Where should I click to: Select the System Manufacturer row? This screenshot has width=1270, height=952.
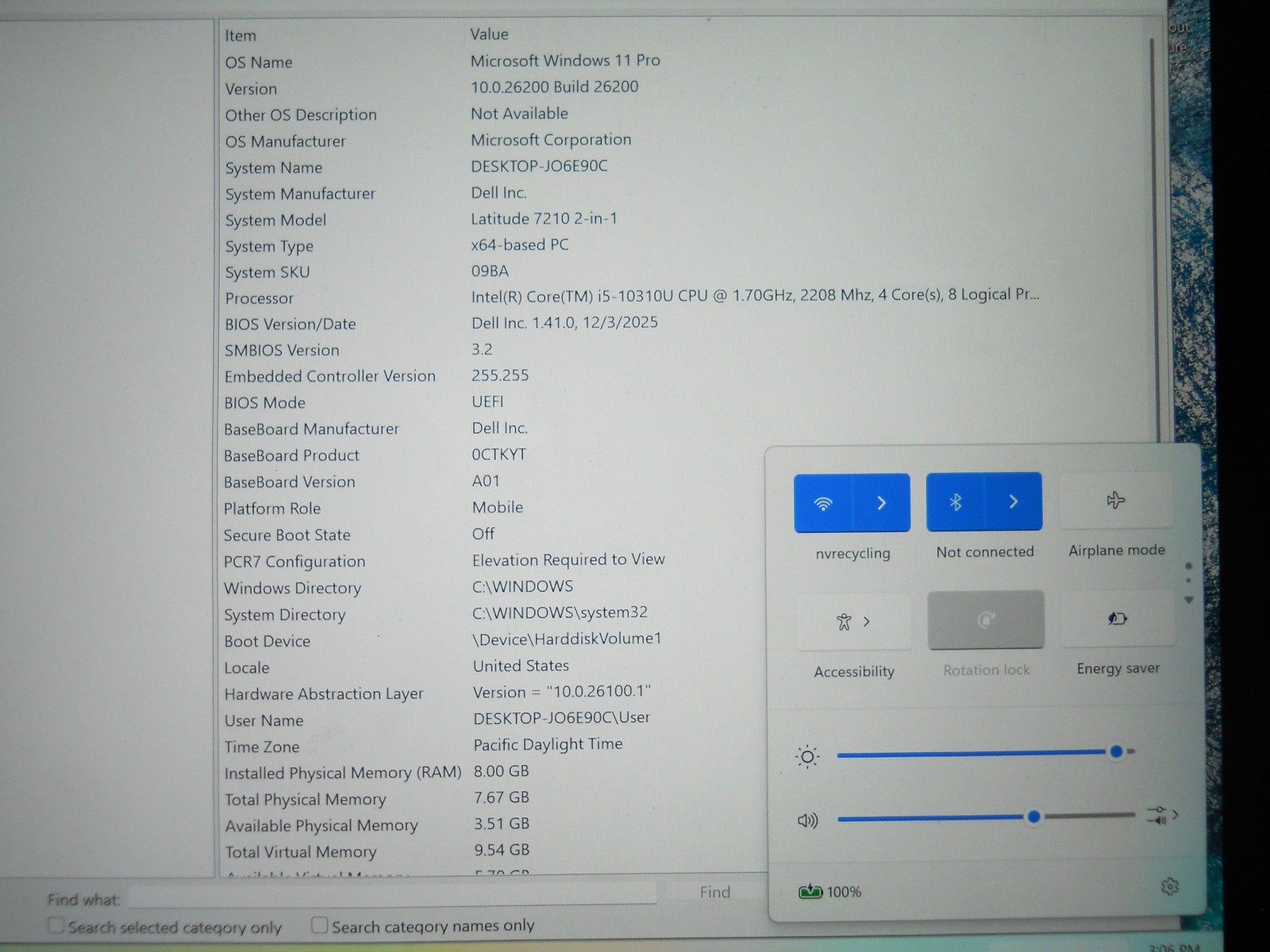(683, 193)
